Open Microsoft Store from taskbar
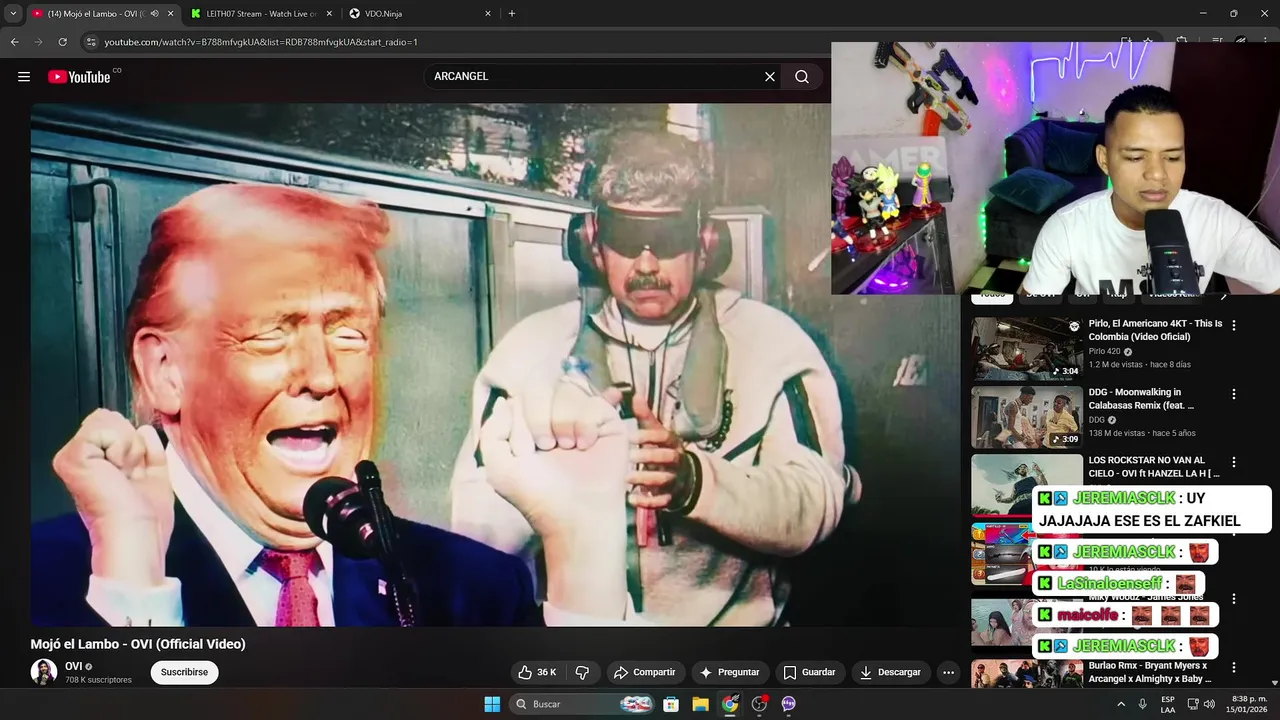This screenshot has width=1280, height=720. 672,704
